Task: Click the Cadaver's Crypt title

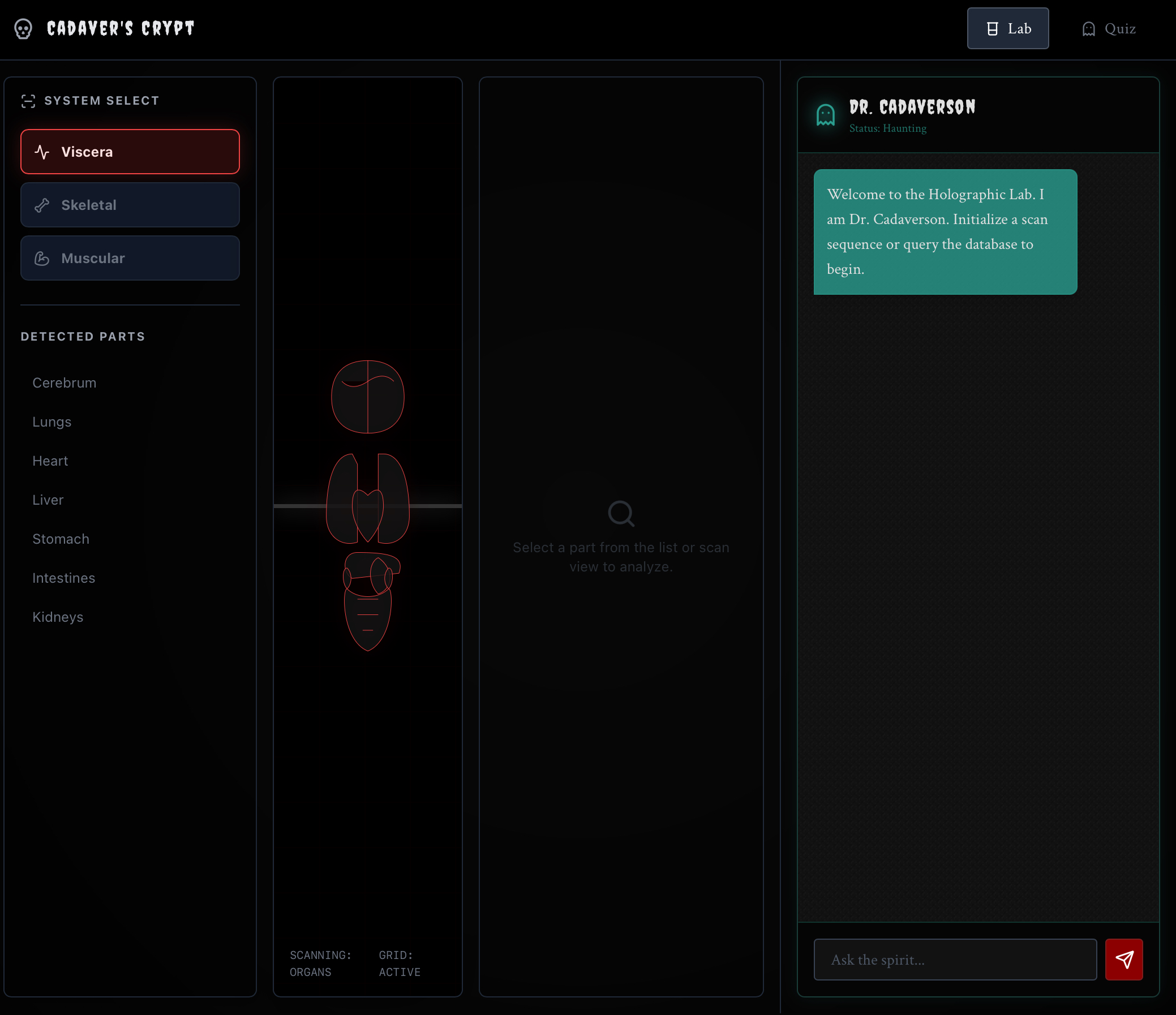Action: [x=121, y=28]
